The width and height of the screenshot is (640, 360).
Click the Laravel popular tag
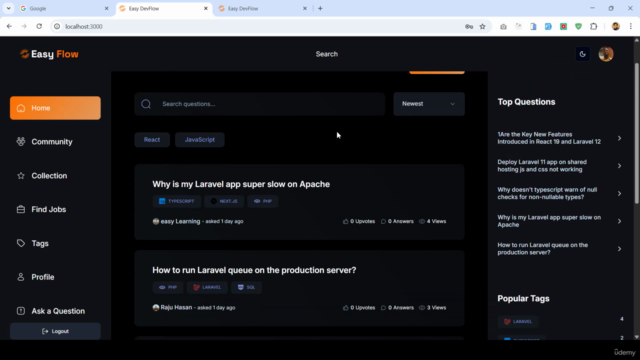click(518, 322)
